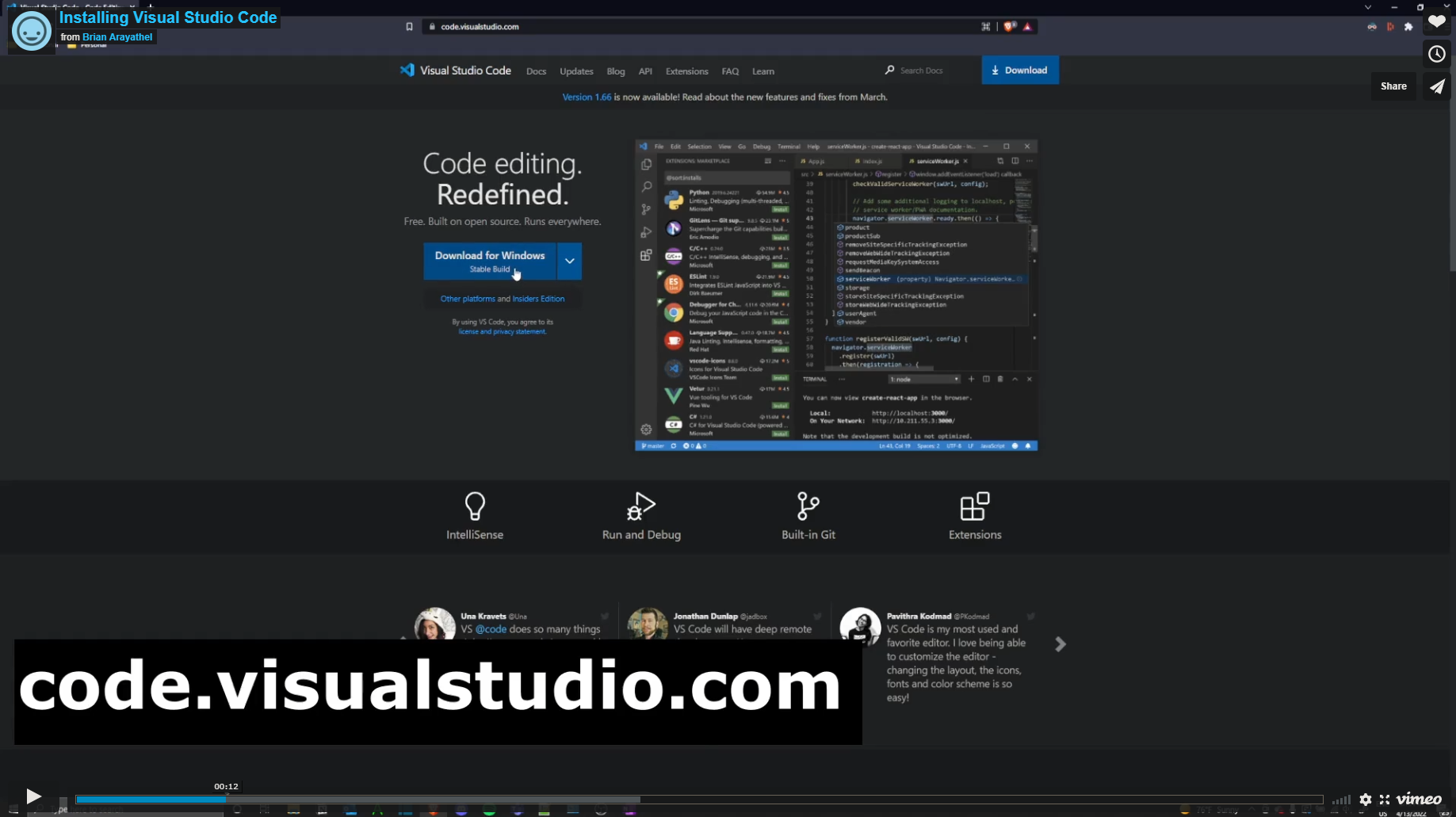
Task: Click the Brave shield icon
Action: [x=1009, y=26]
